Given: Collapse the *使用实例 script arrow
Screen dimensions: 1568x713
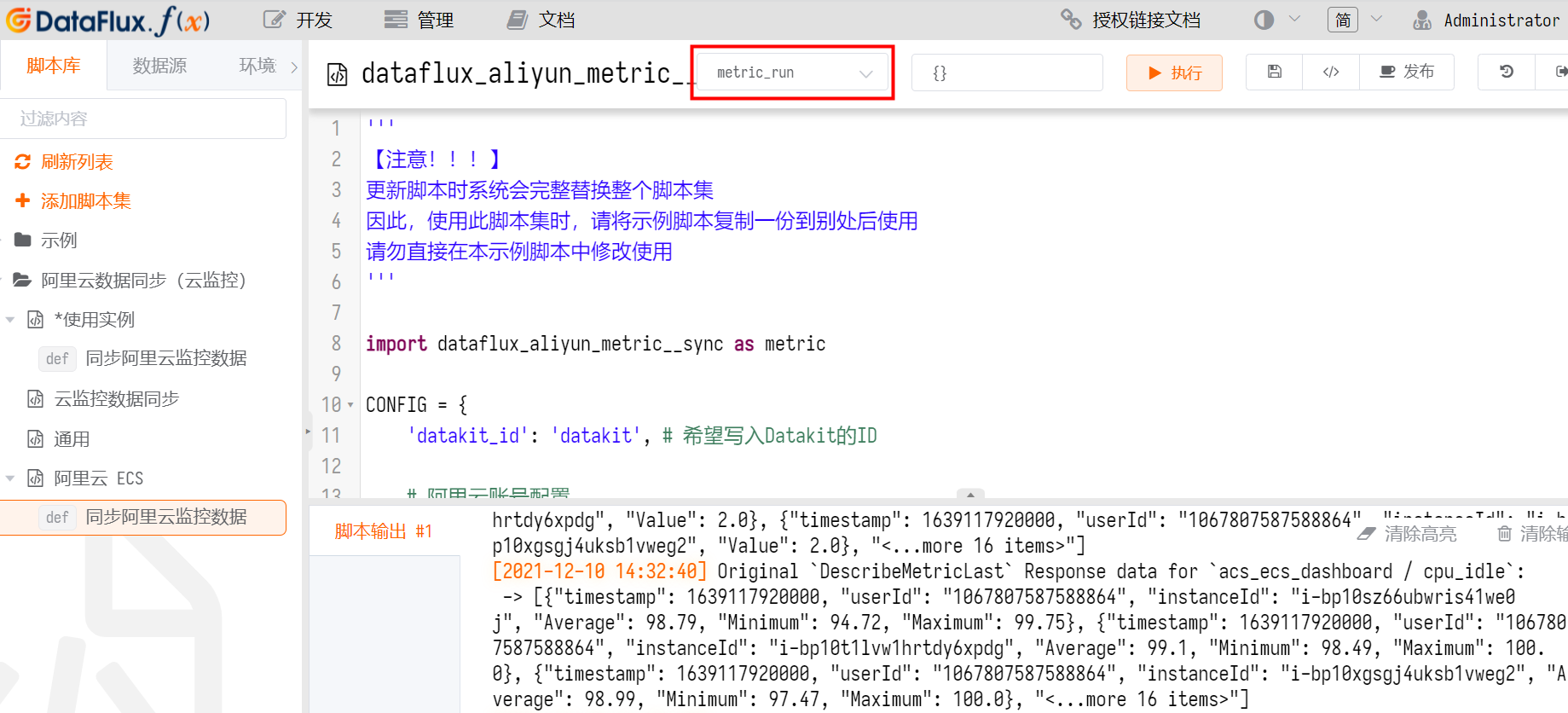Looking at the screenshot, I should click(10, 320).
